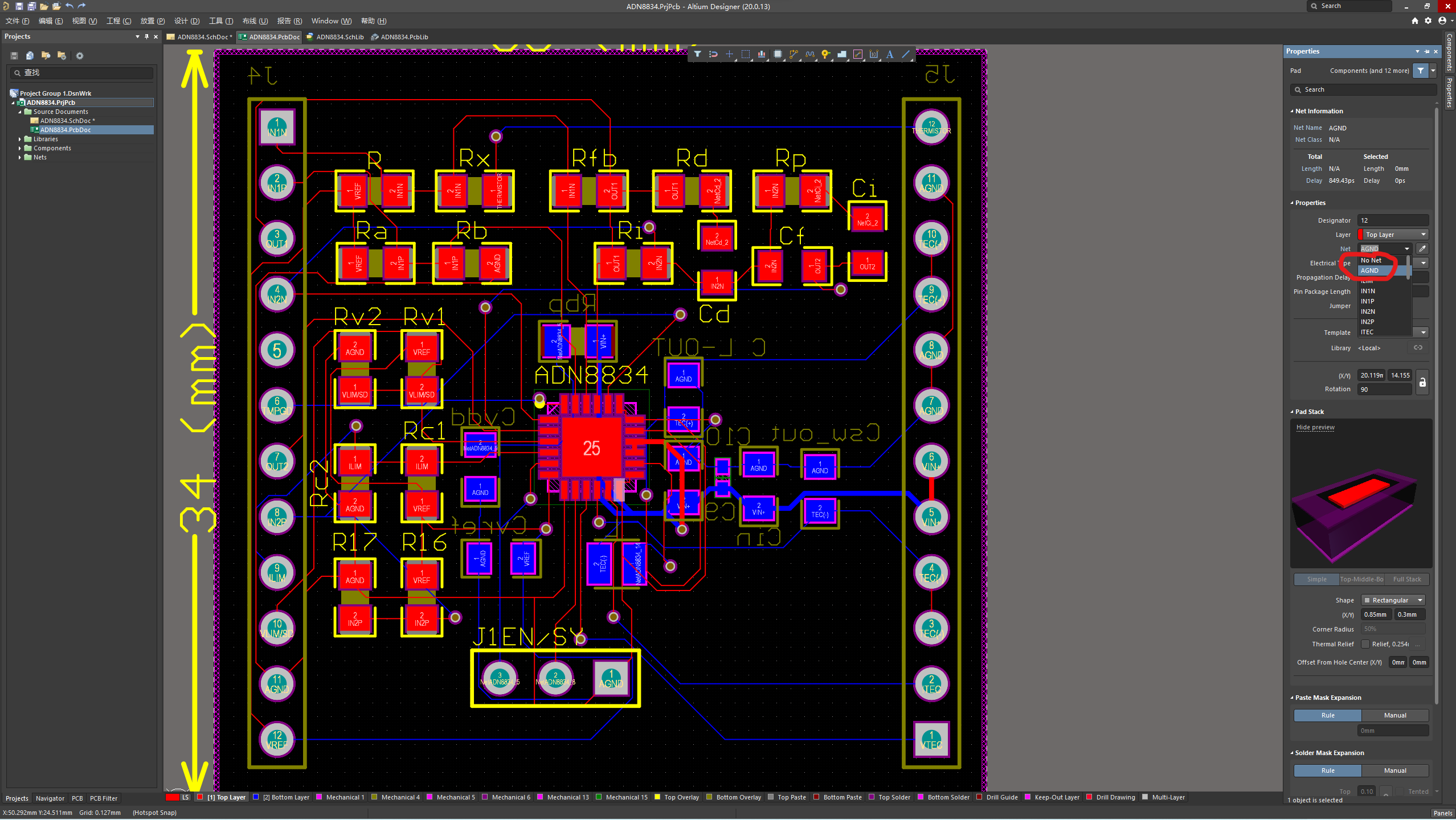Switch to Navigator bottom tab
The height and width of the screenshot is (820, 1456).
50,798
